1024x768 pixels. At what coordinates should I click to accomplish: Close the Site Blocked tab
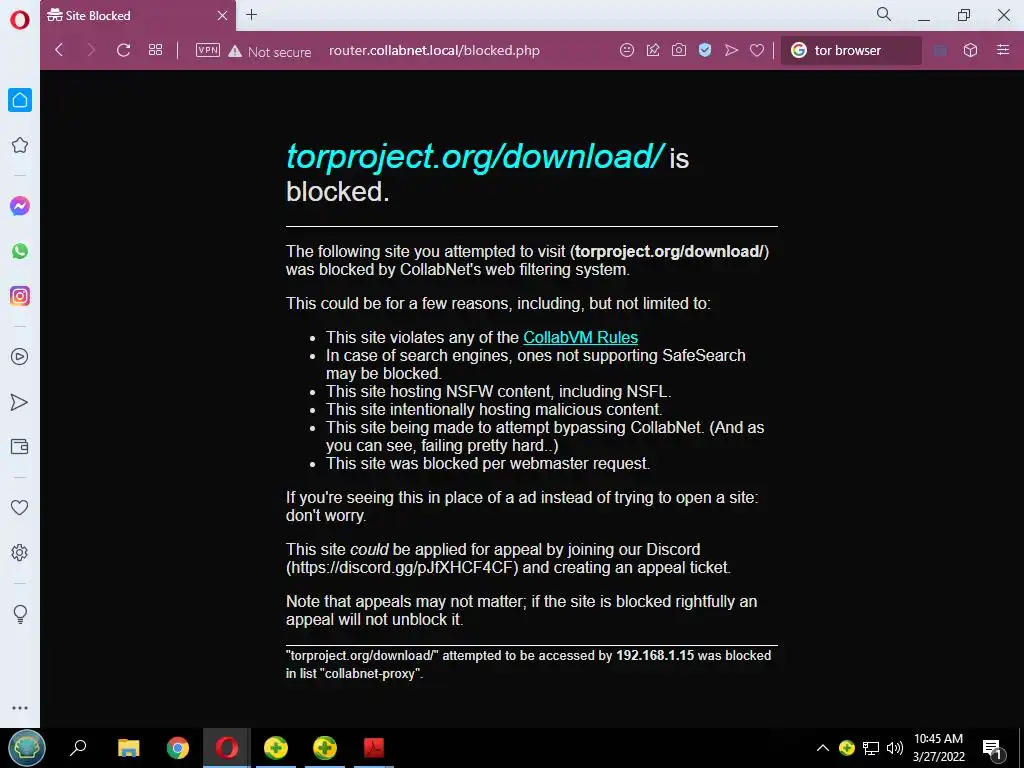(x=222, y=16)
